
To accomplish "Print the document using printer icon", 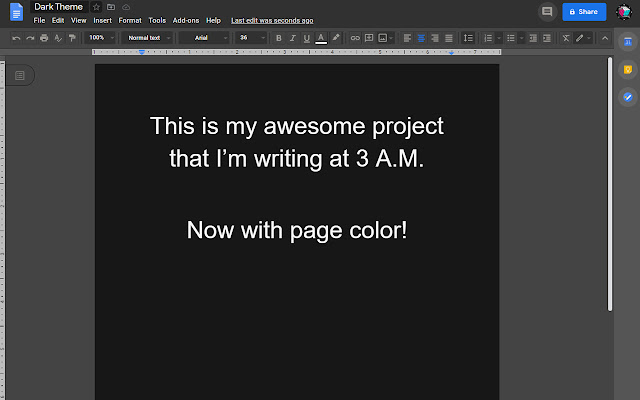I will (44, 38).
